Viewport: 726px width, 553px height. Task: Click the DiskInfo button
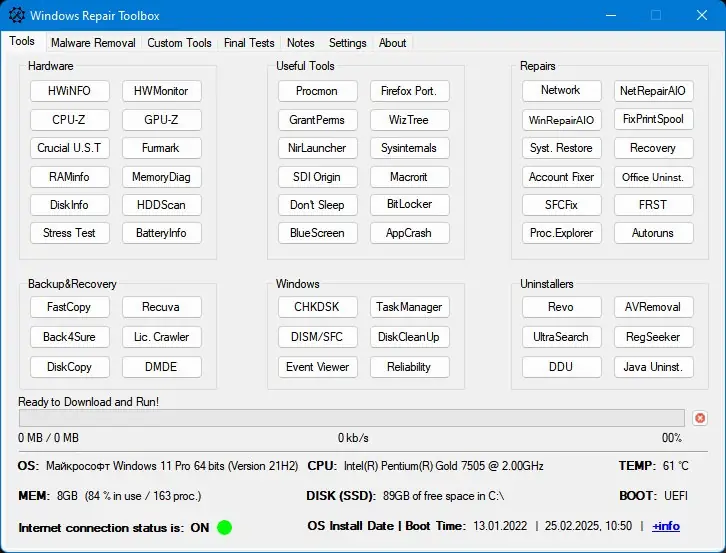click(69, 205)
